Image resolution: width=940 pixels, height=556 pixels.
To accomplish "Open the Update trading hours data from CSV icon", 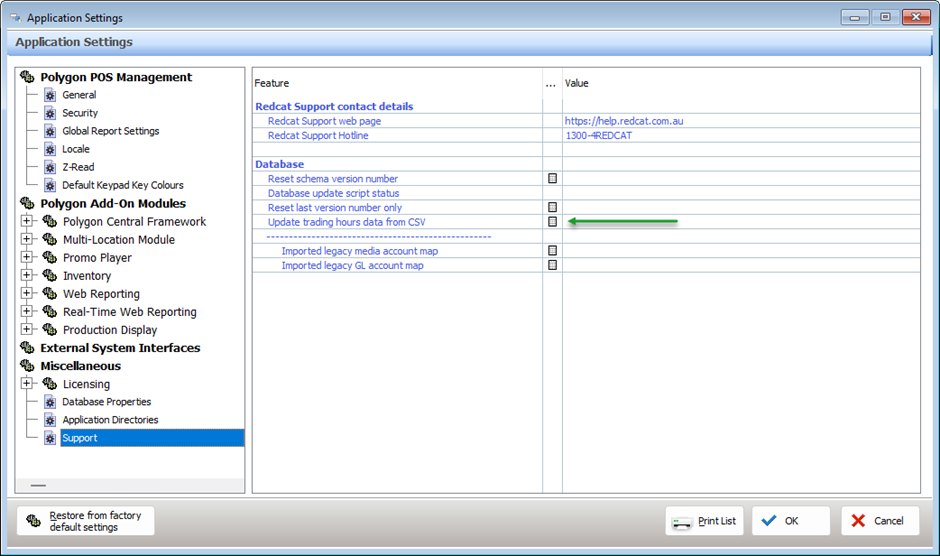I will point(553,221).
